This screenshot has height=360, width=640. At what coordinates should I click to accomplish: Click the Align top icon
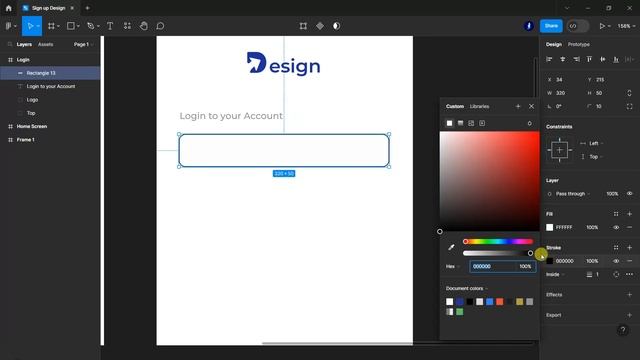[x=589, y=59]
